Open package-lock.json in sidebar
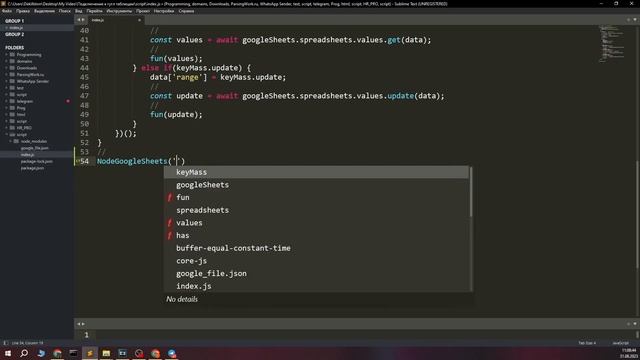The image size is (640, 360). click(37, 161)
